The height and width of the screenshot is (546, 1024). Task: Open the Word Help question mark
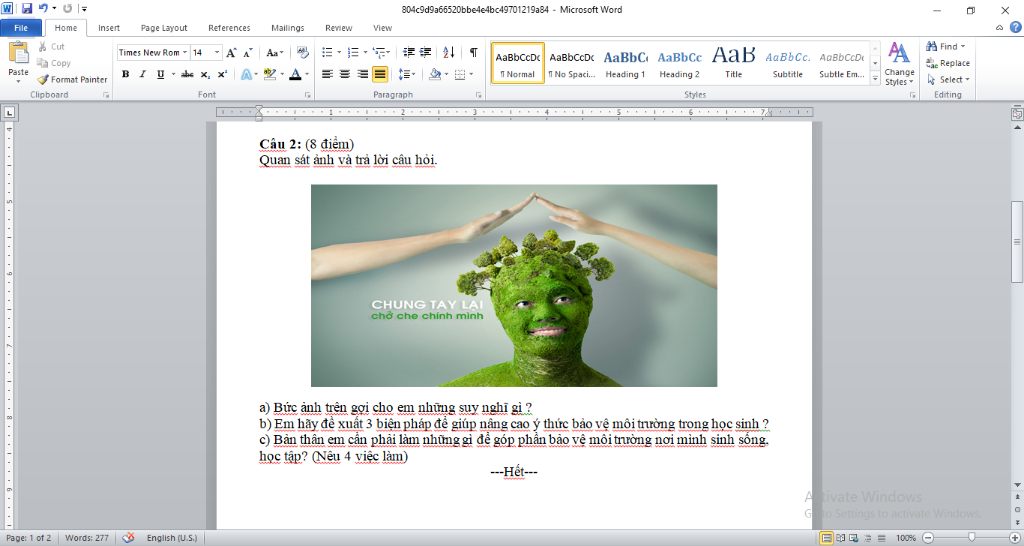[1016, 27]
